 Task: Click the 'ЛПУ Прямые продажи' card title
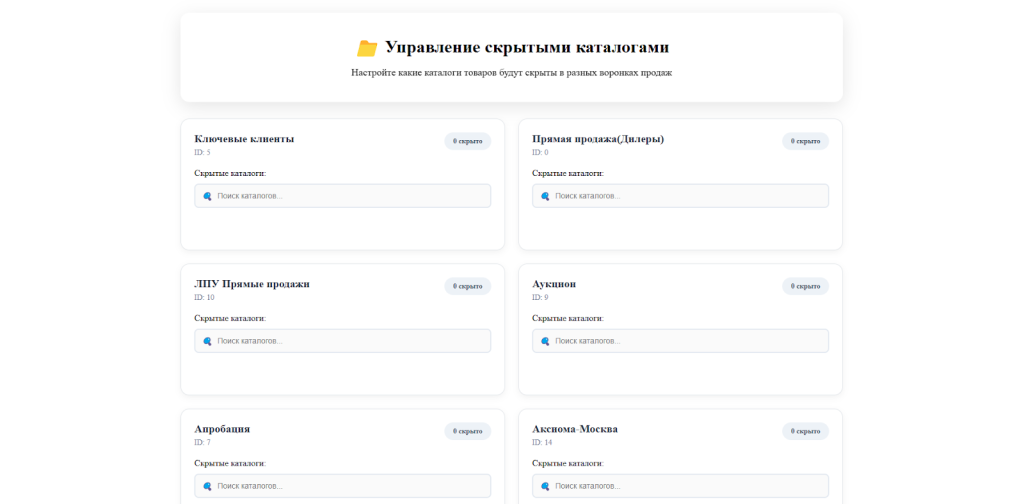click(252, 284)
